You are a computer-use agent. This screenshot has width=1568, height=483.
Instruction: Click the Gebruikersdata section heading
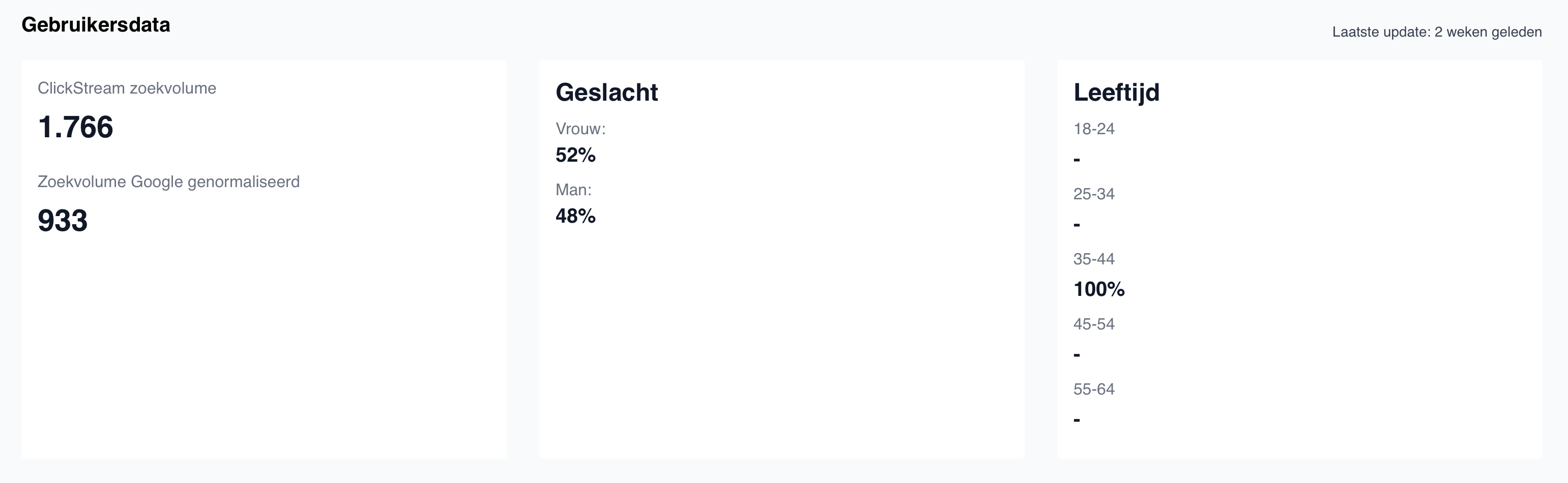point(96,25)
